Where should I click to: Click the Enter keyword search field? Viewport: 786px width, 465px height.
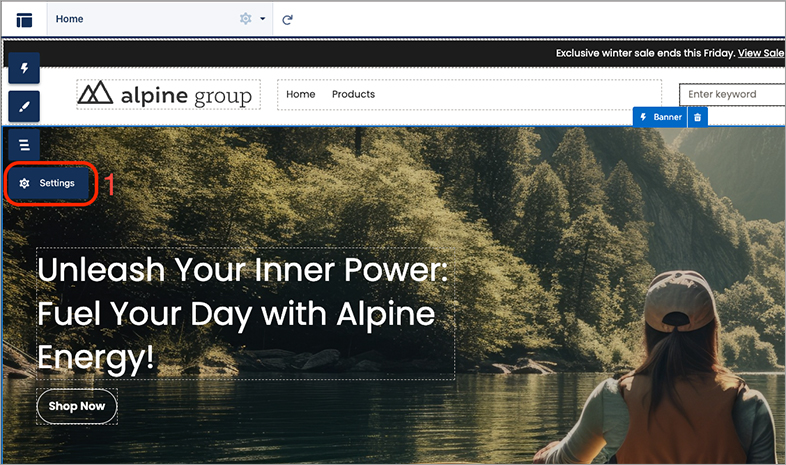732,94
